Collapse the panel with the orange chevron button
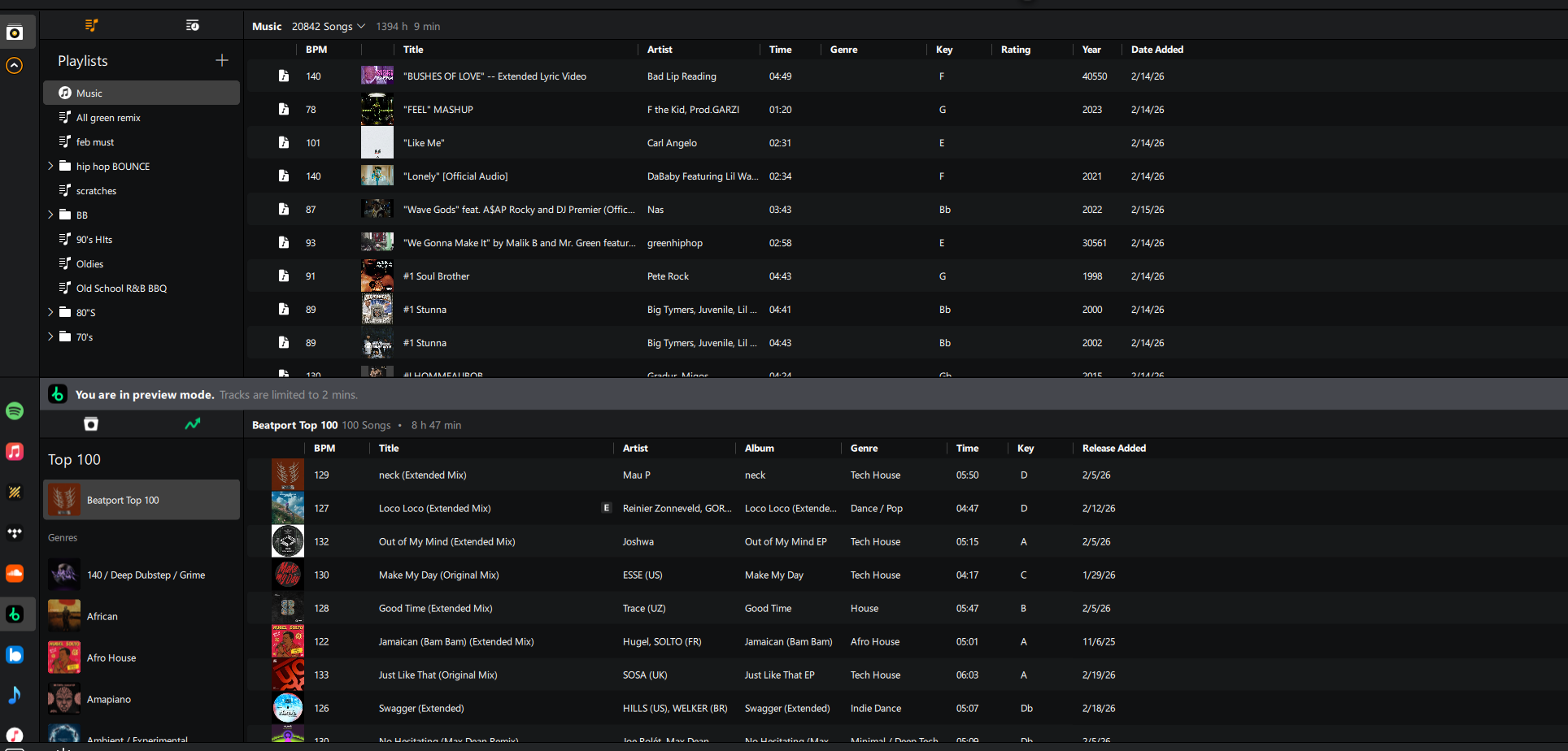The image size is (1568, 751). coord(15,66)
